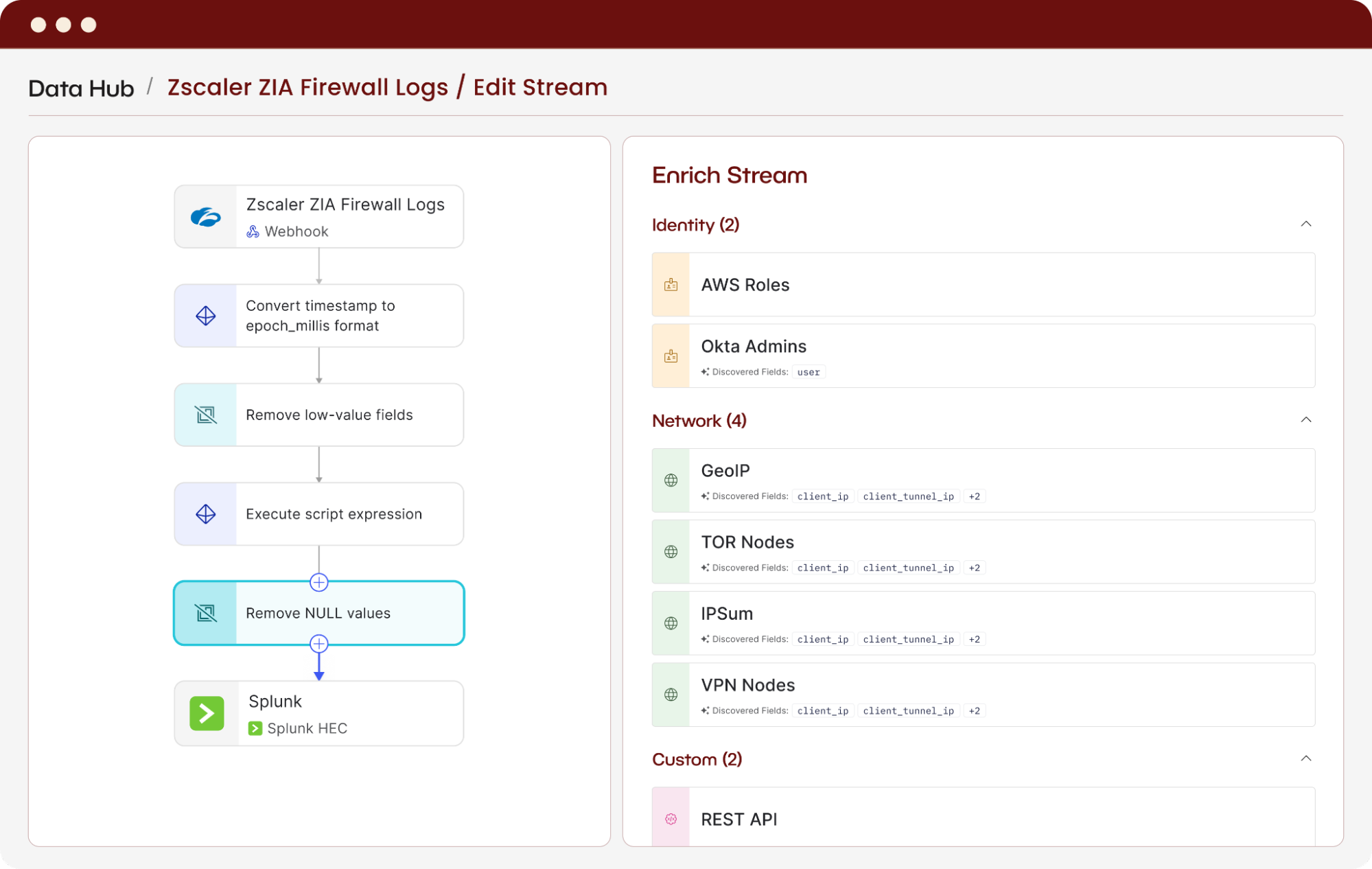Collapse the Custom section
Screen dimensions: 1372x869
tap(1305, 758)
